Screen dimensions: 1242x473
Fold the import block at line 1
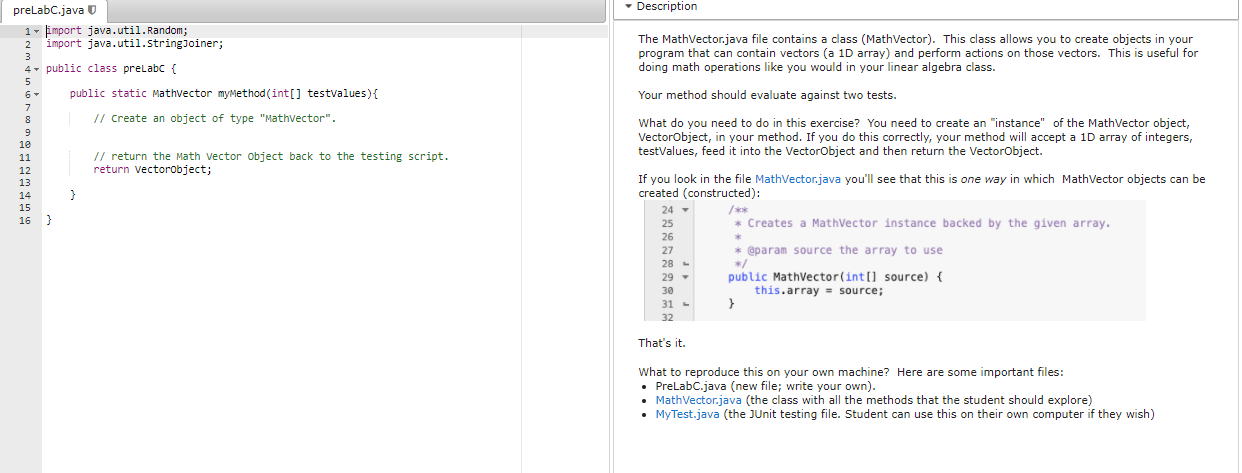(x=38, y=31)
